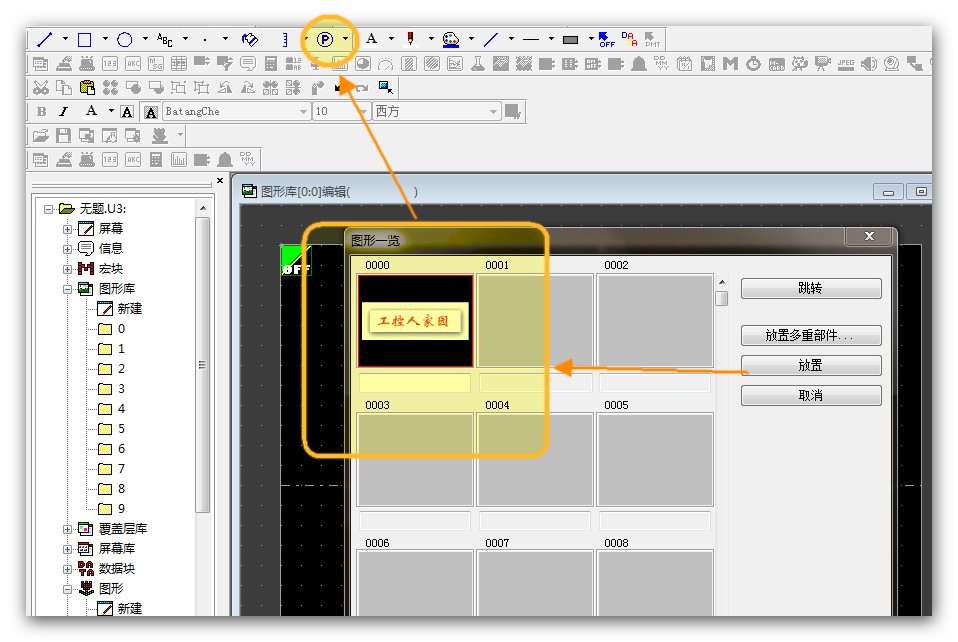Open the BatangChe font dropdown
The height and width of the screenshot is (642, 958).
(x=304, y=111)
